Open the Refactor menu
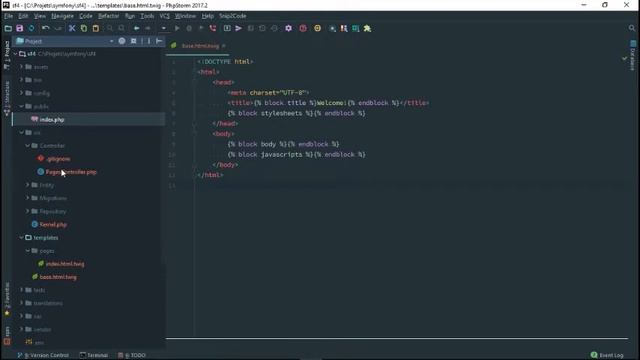The image size is (640, 360). click(x=109, y=16)
